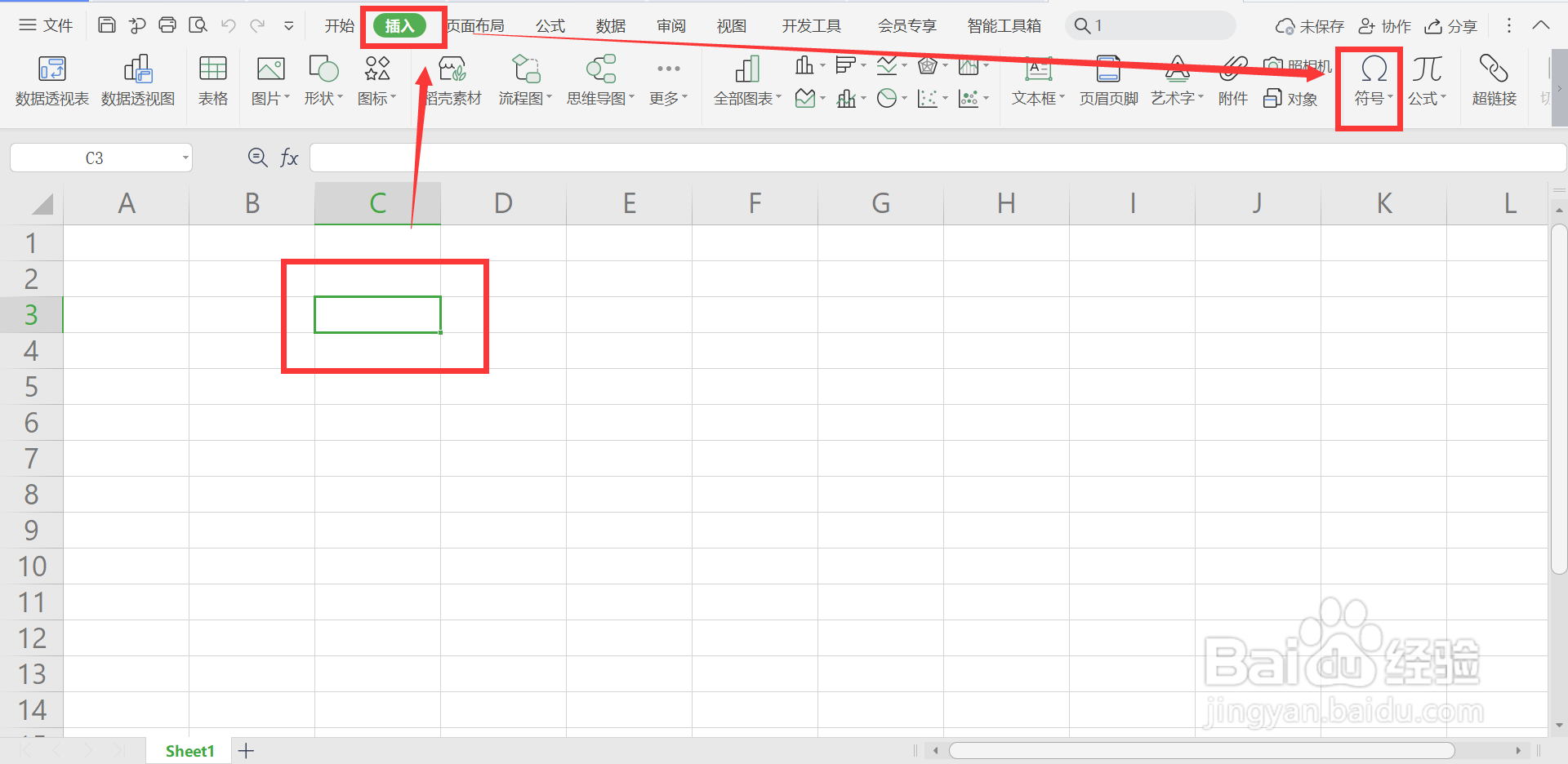Click the vertical scrollbar down arrow
This screenshot has height=764, width=1568.
point(1559,725)
